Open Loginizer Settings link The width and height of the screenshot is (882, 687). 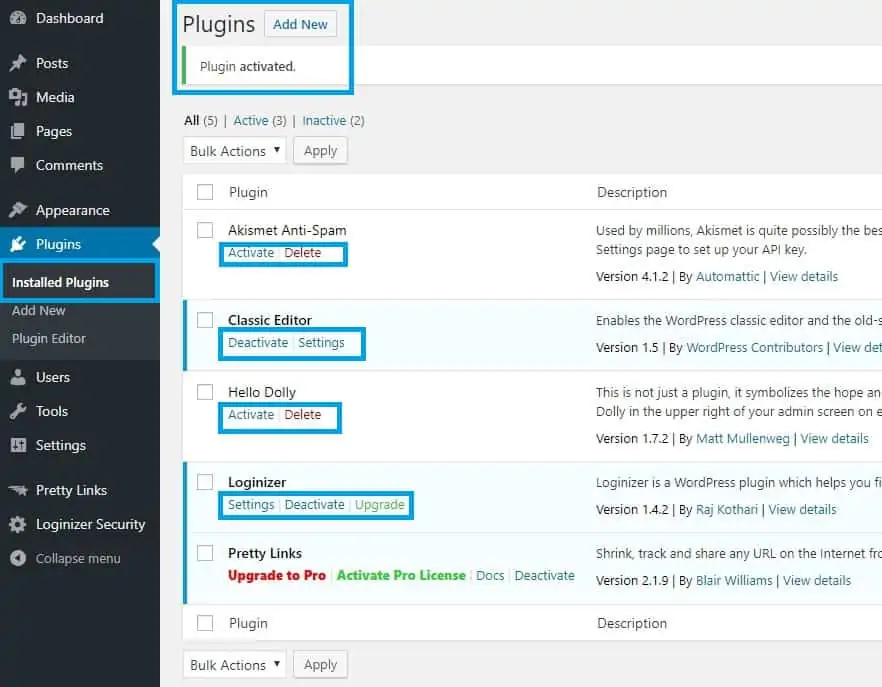(251, 505)
